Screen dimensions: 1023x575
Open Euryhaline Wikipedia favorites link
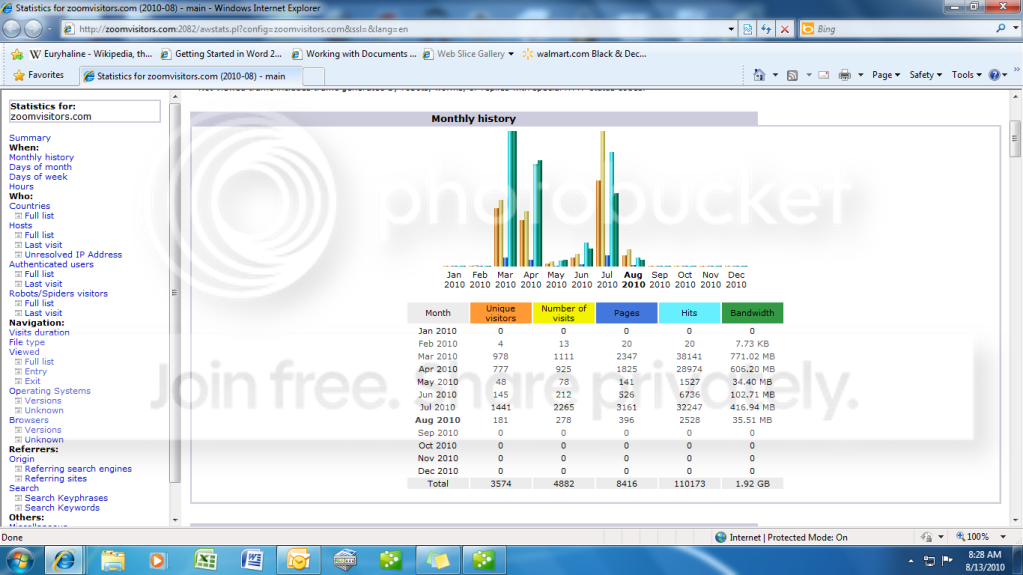pos(91,54)
